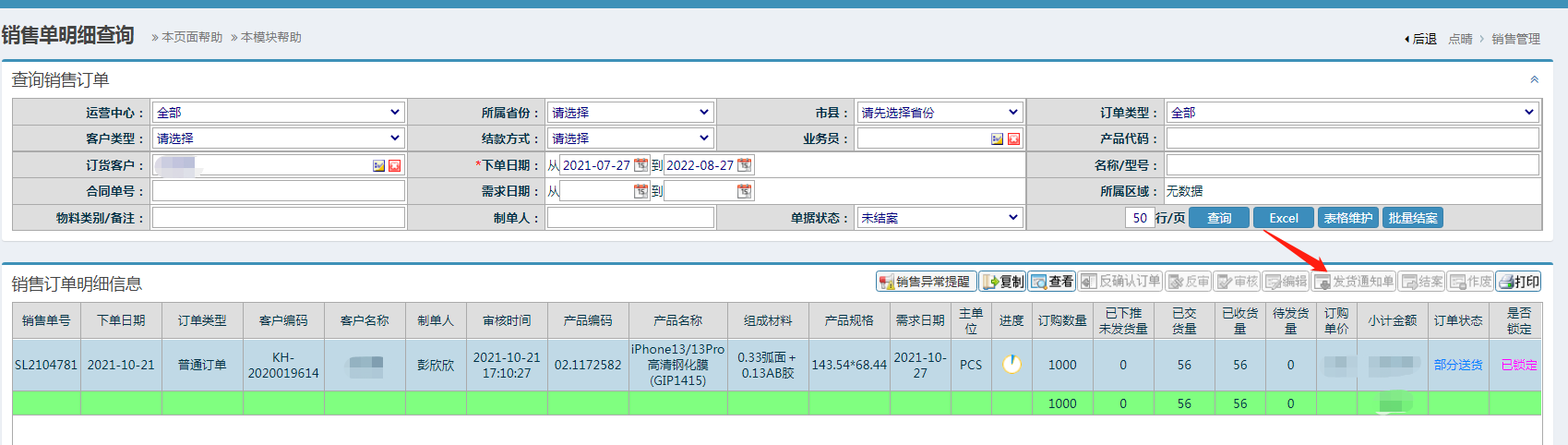1568x445 pixels.
Task: Click the 合同单号 input field
Action: click(x=278, y=191)
